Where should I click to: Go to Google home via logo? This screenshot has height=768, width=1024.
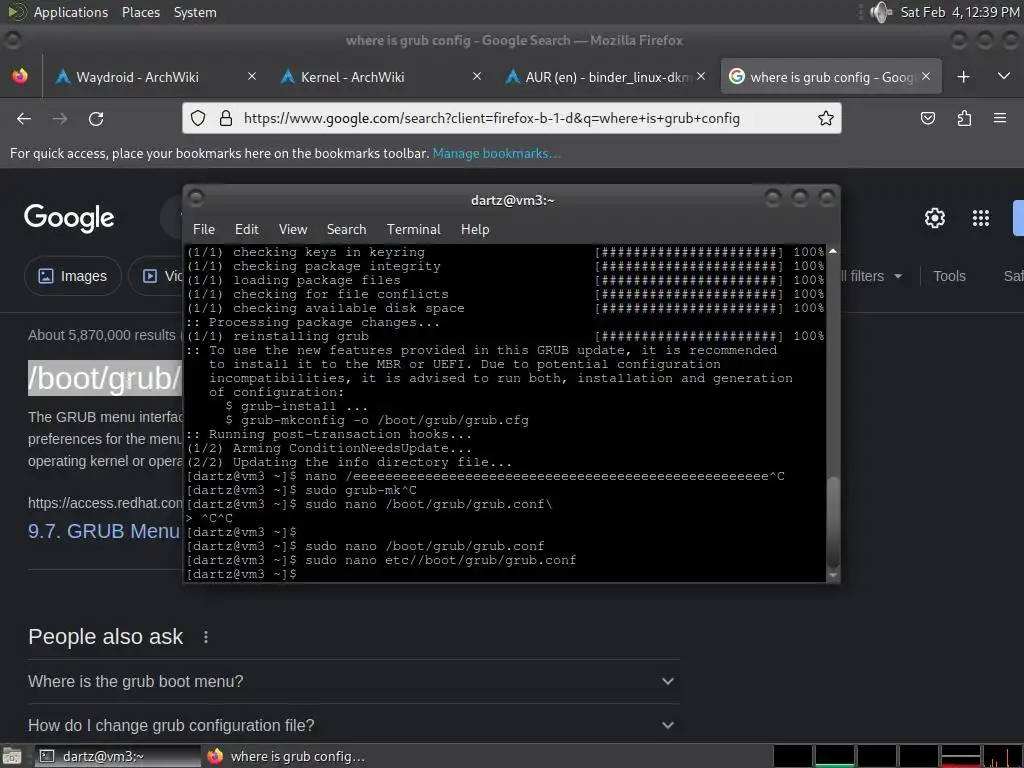tap(69, 218)
